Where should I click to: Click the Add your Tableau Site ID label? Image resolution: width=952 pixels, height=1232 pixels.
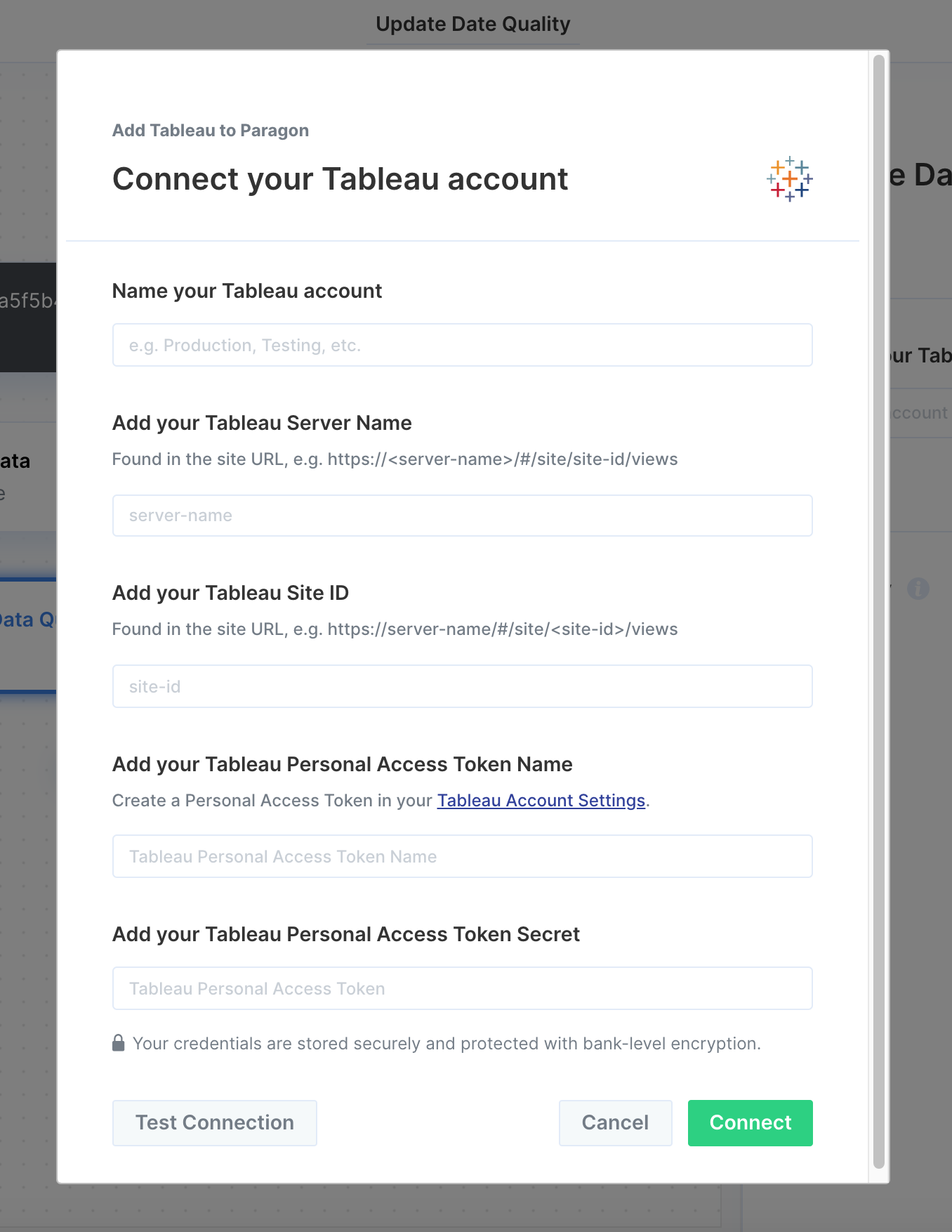(230, 593)
